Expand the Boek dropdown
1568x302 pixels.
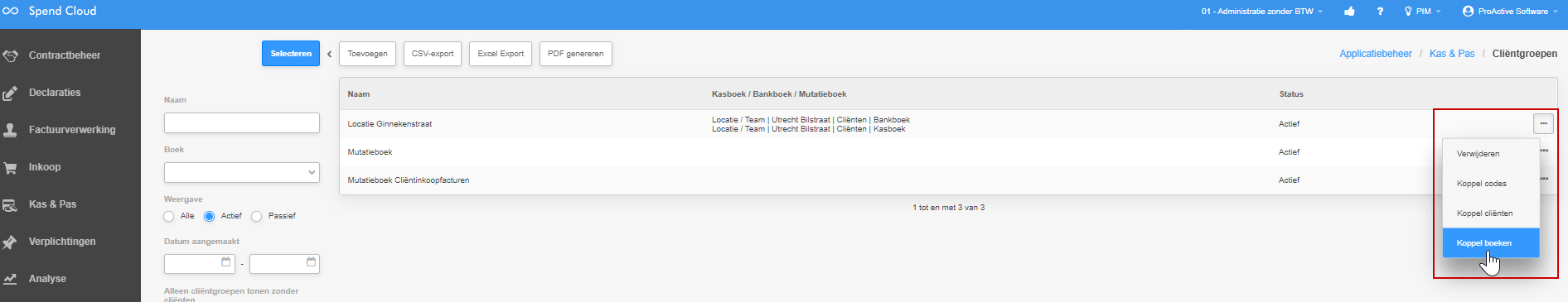(242, 172)
